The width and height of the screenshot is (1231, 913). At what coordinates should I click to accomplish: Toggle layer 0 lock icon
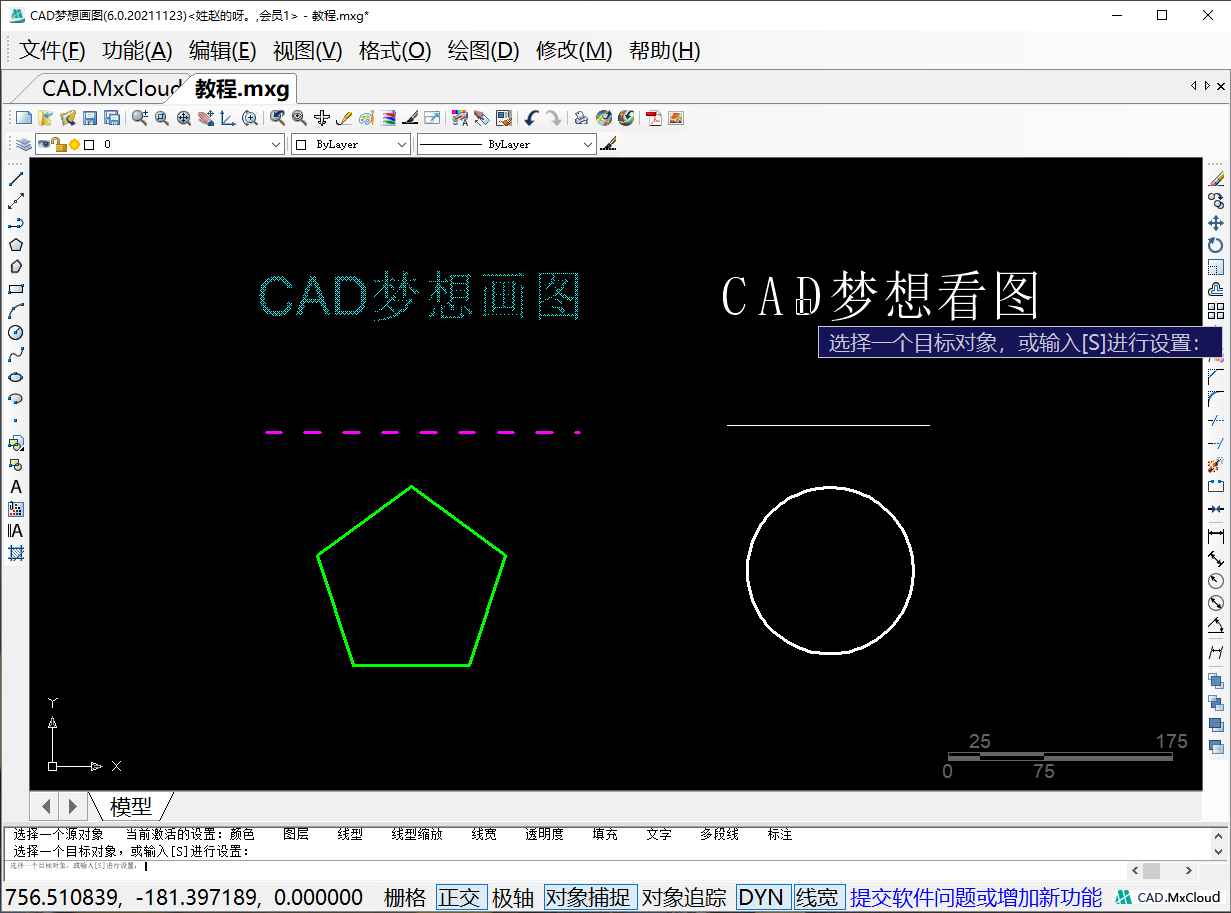tap(60, 145)
